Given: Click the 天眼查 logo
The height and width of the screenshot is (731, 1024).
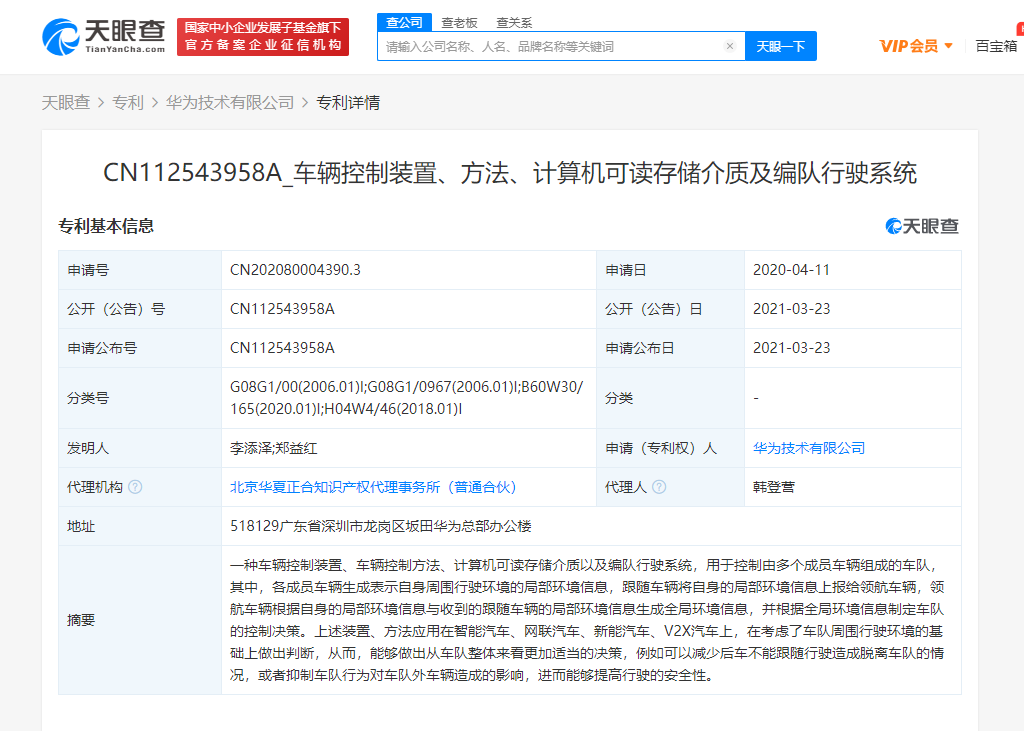Looking at the screenshot, I should [x=103, y=37].
